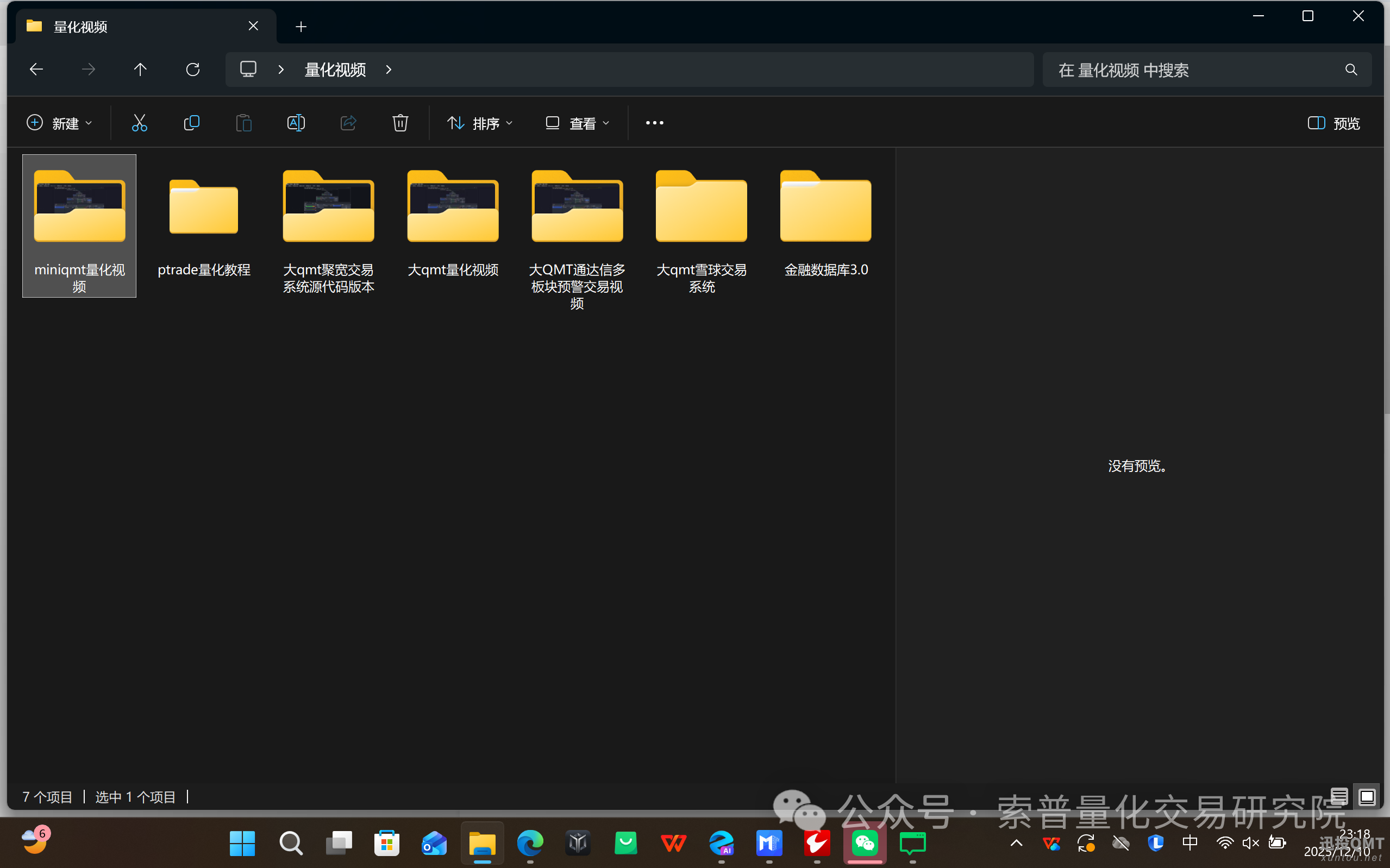Click the Copy icon in the command bar
The image size is (1390, 868).
[x=192, y=122]
